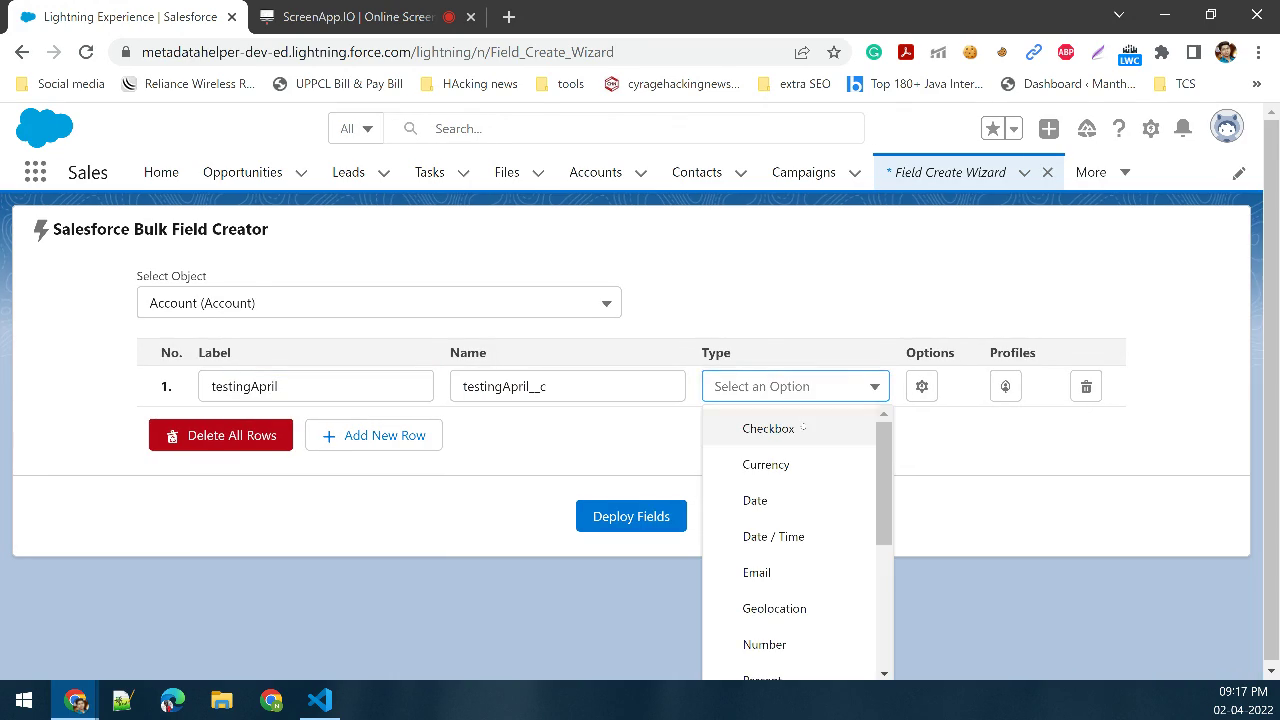Open Options gear for the testingApril row
The height and width of the screenshot is (720, 1280).
921,385
